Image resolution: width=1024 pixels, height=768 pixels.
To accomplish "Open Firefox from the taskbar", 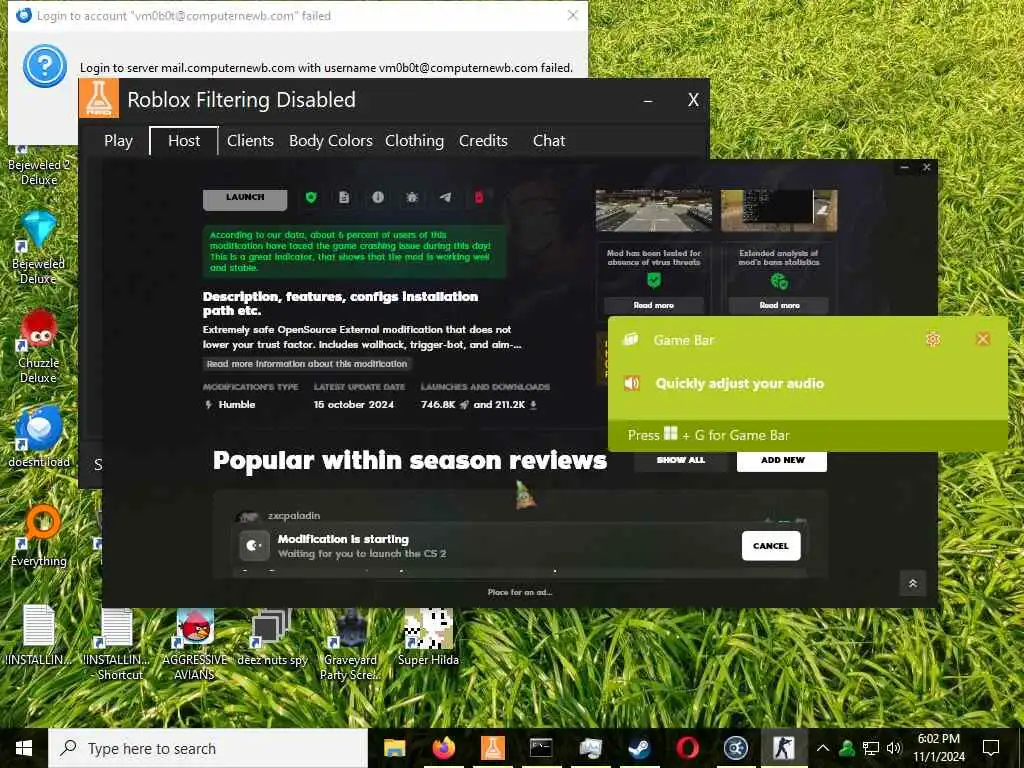I will pos(443,748).
